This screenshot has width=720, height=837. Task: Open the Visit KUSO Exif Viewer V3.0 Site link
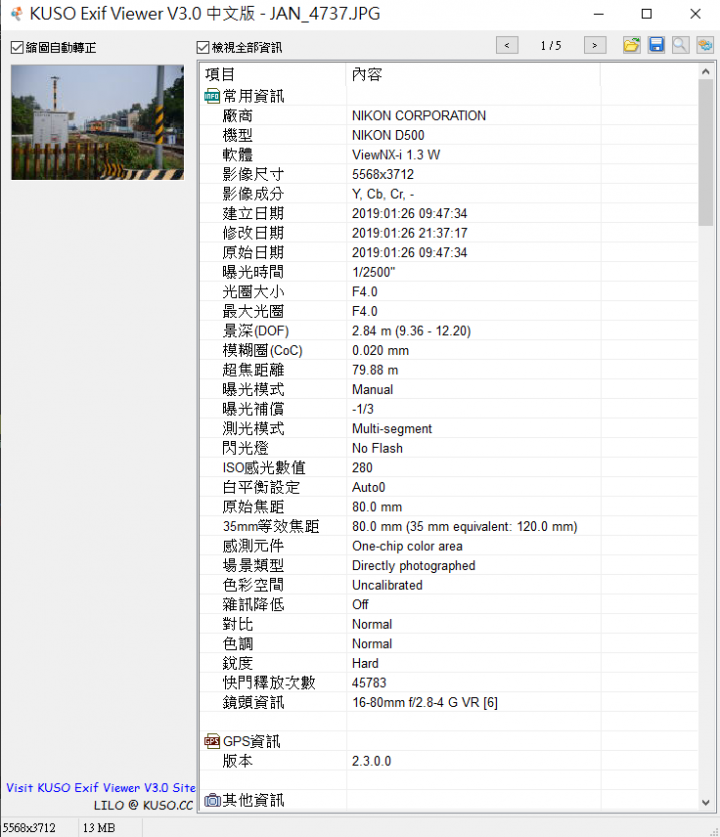tap(101, 787)
